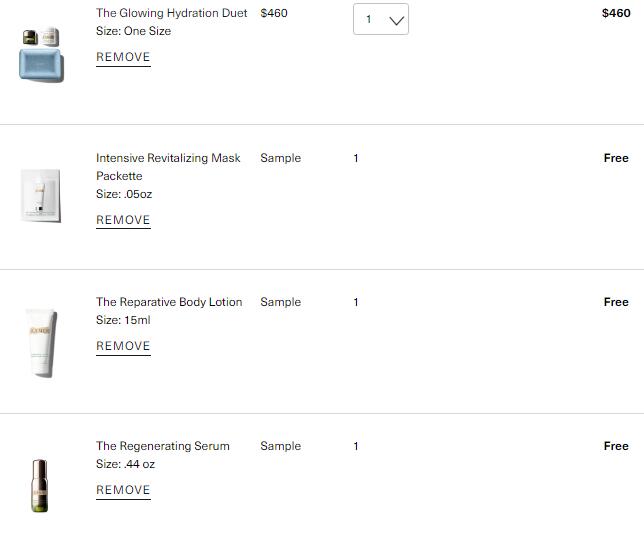Image resolution: width=644 pixels, height=547 pixels.
Task: Select the bold $460 line total
Action: click(x=616, y=13)
